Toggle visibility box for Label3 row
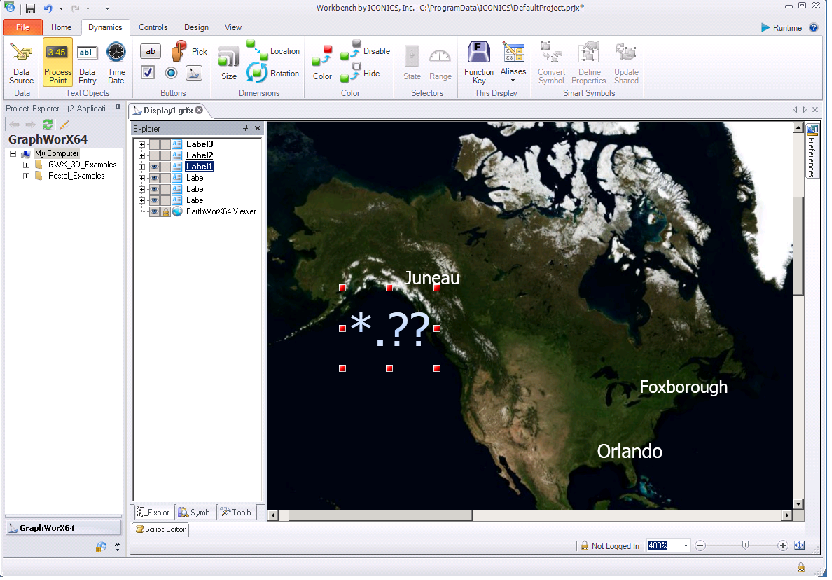832x580 pixels. coord(154,144)
